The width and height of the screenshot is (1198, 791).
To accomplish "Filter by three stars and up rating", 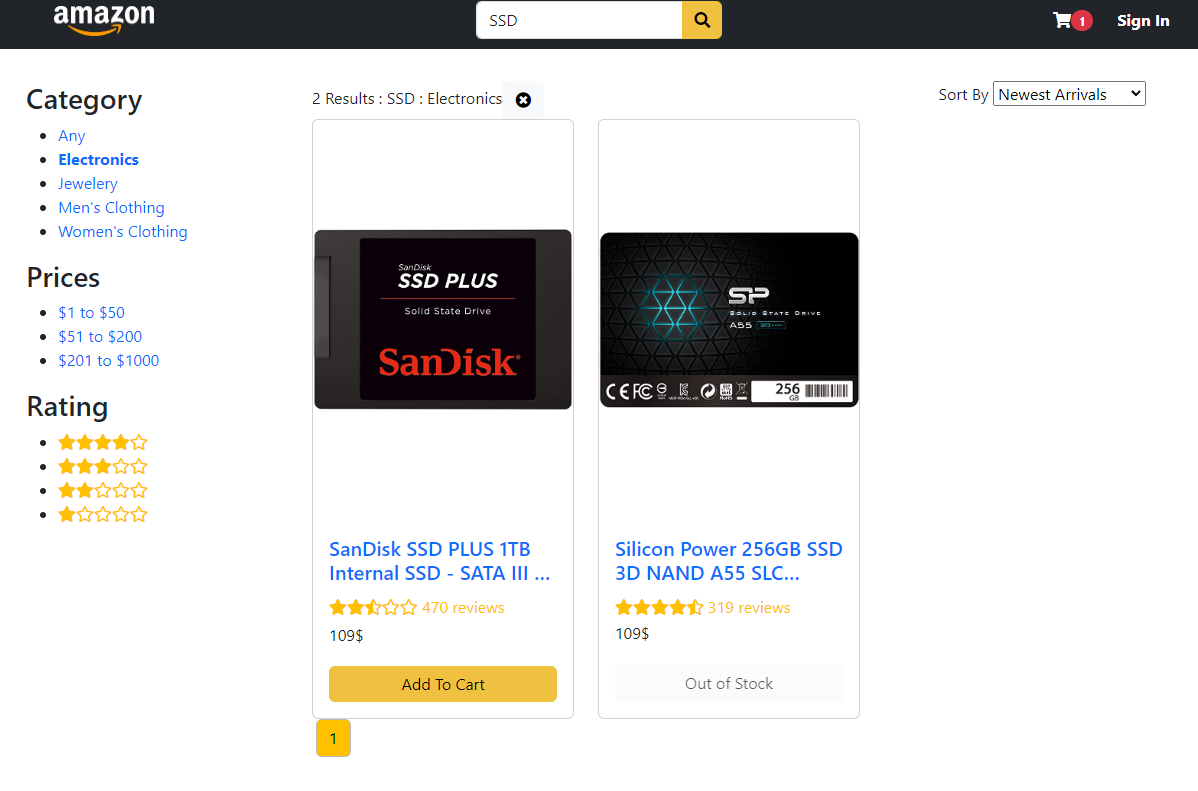I will (102, 466).
